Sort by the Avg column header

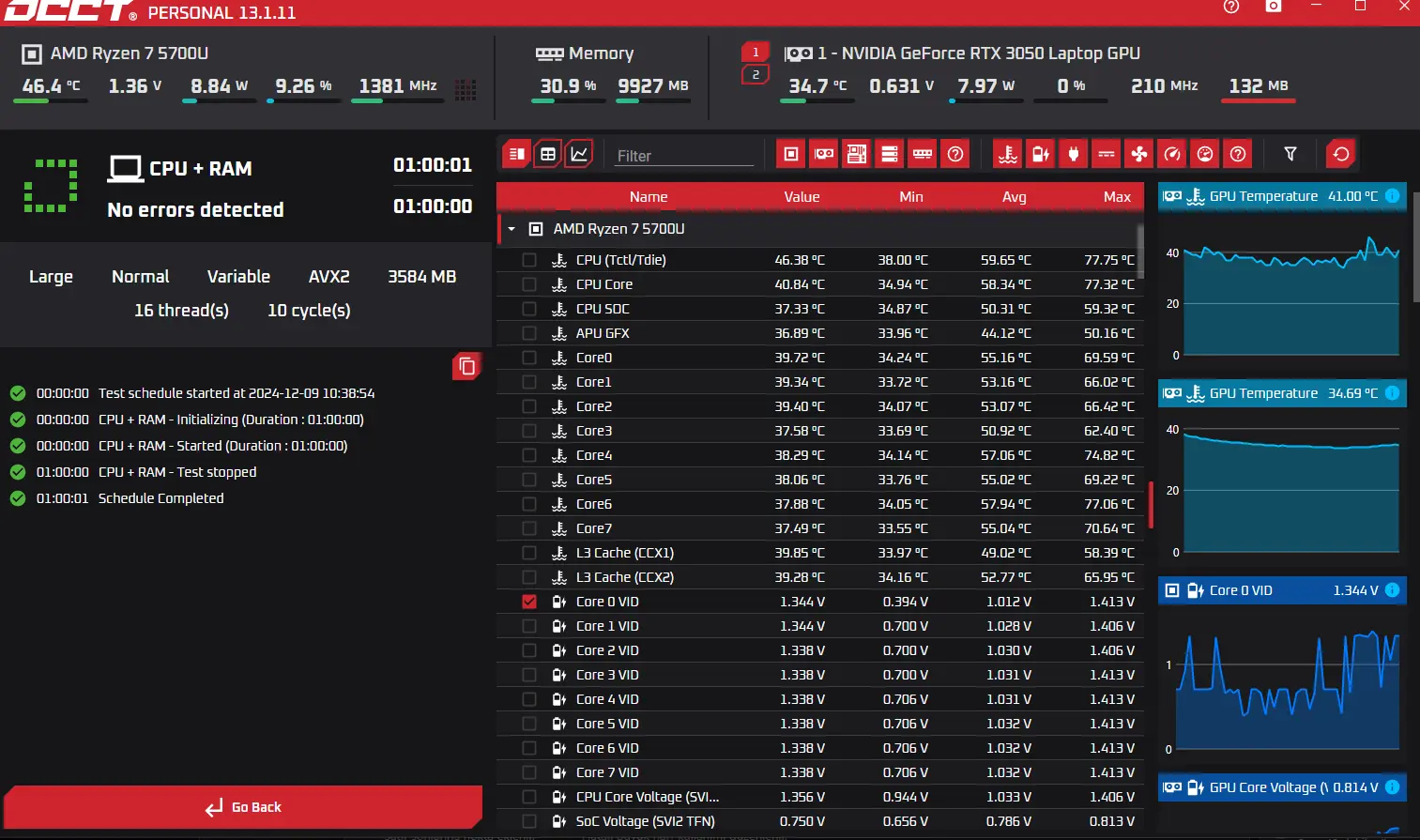click(x=1015, y=196)
